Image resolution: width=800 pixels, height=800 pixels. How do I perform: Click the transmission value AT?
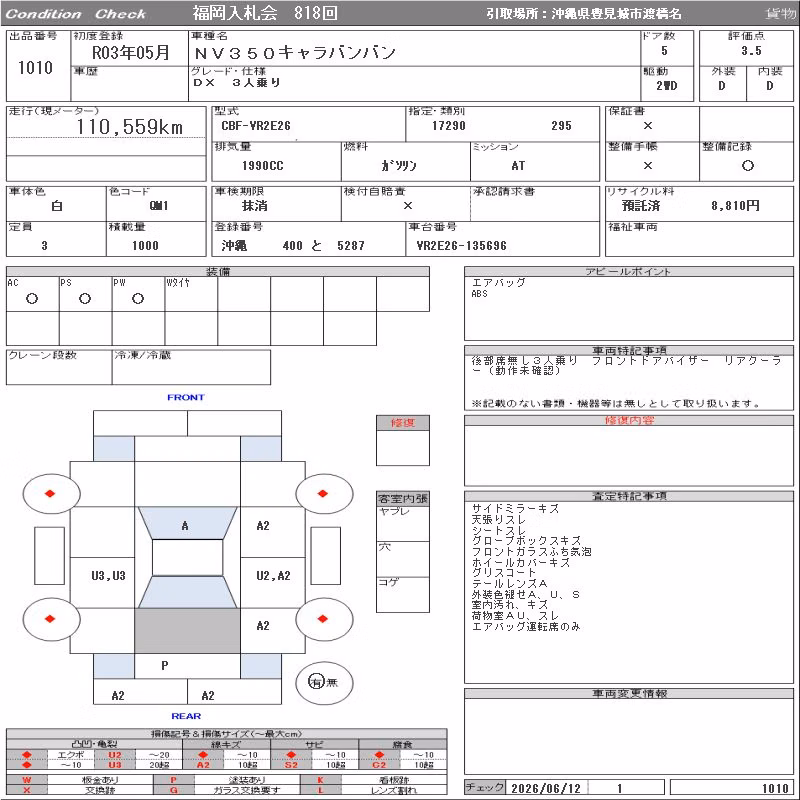coord(518,166)
